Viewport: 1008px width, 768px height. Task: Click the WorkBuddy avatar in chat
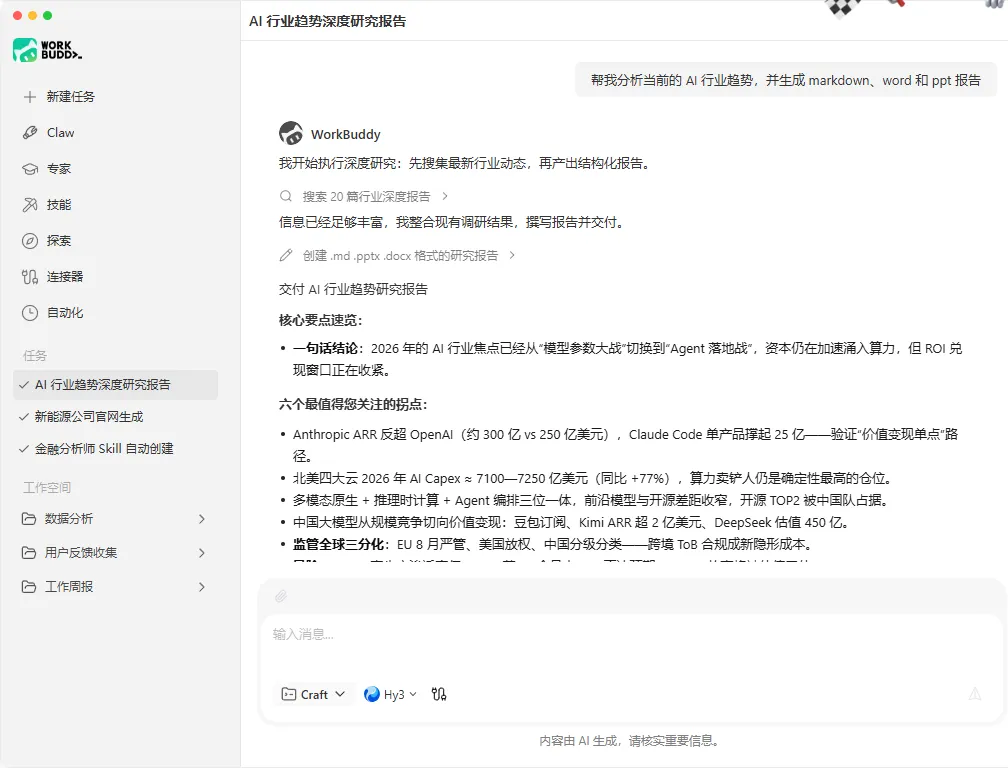pyautogui.click(x=291, y=134)
